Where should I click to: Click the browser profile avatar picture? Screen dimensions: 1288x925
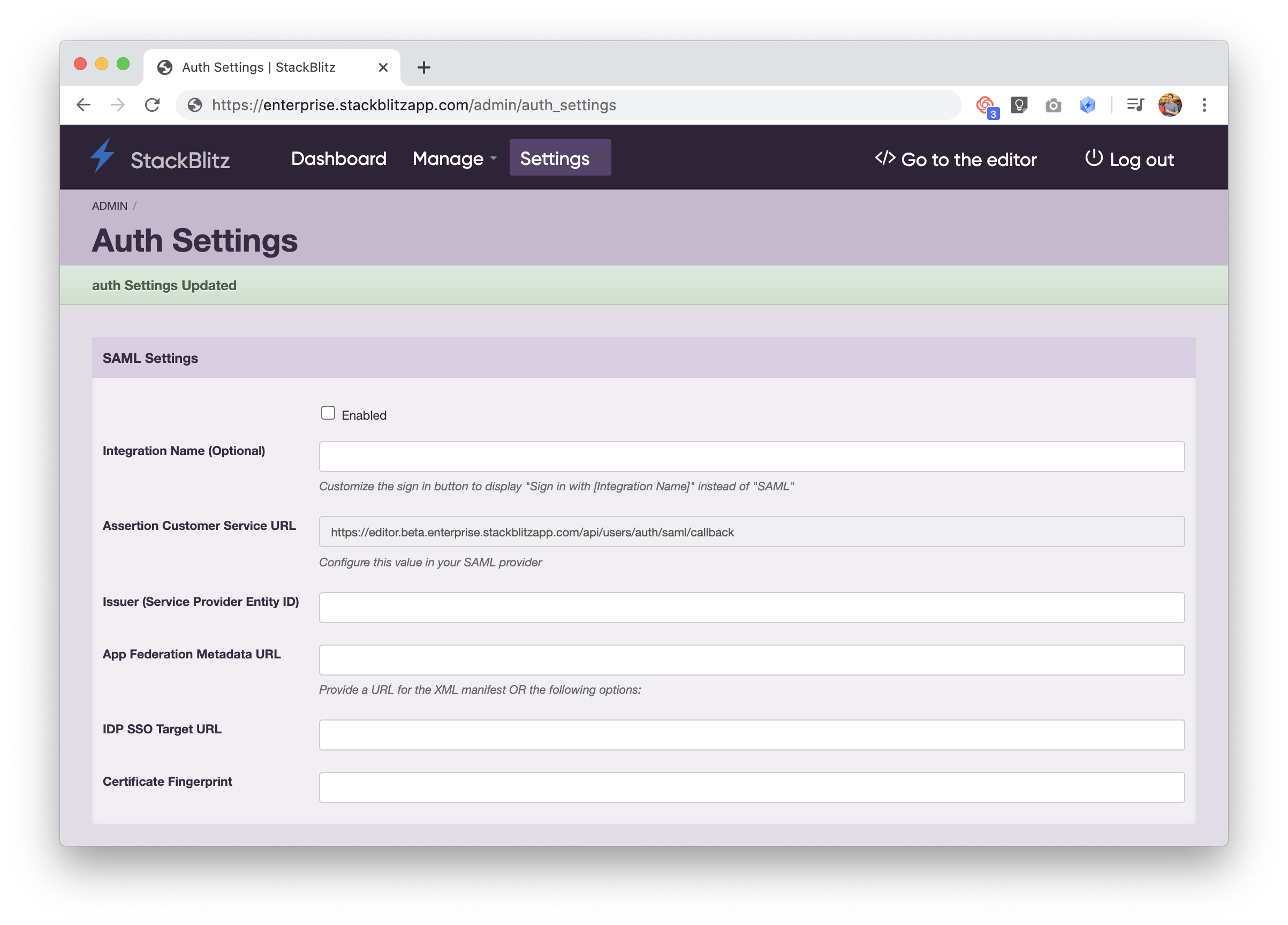tap(1170, 104)
